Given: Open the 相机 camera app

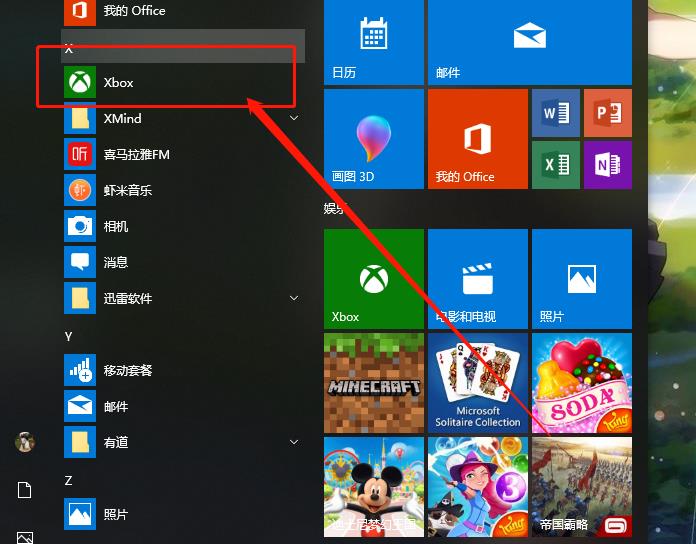Looking at the screenshot, I should (116, 226).
